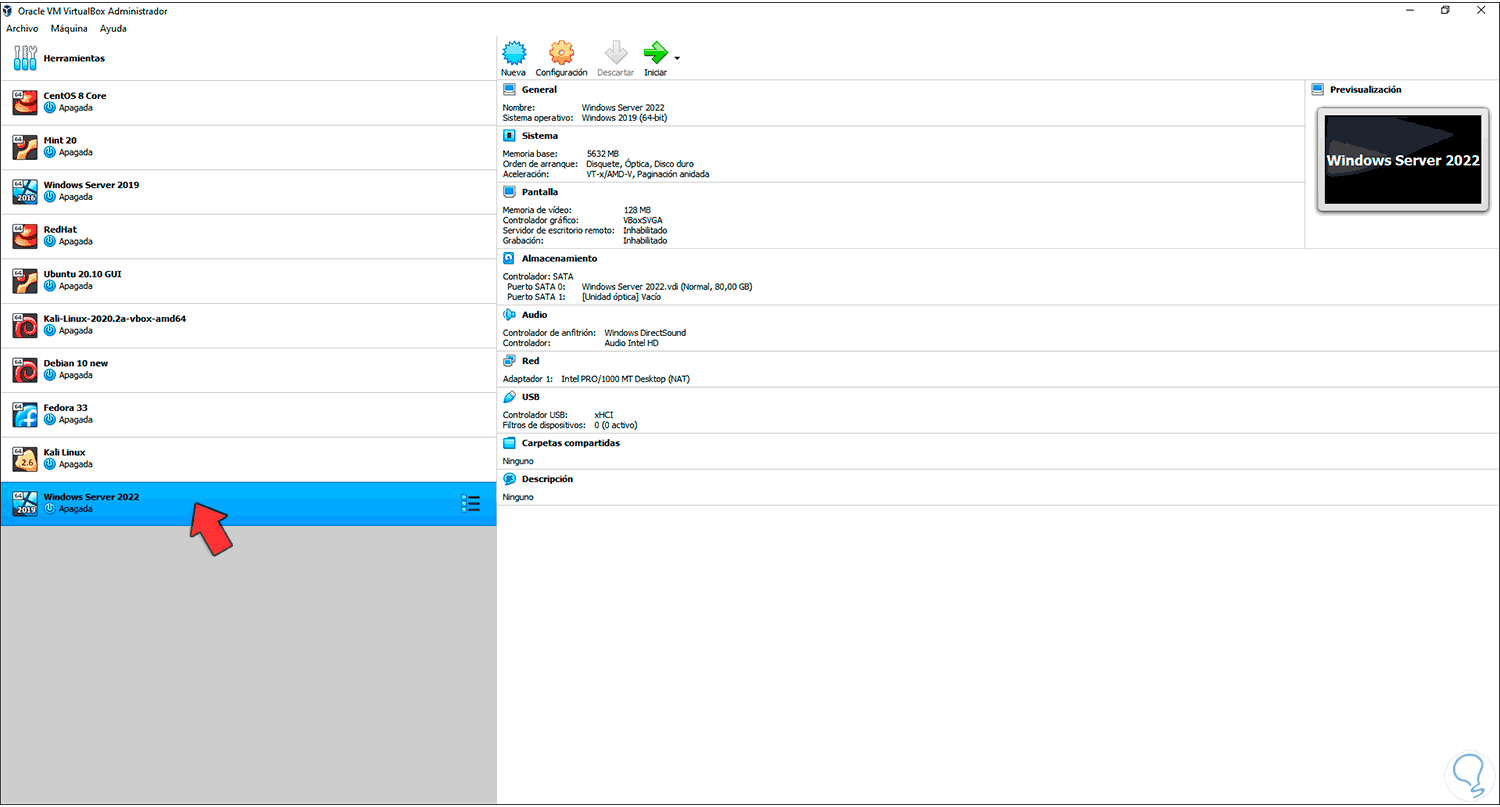Open the Almacenamiento settings heading link
The width and height of the screenshot is (1500, 807).
(559, 258)
